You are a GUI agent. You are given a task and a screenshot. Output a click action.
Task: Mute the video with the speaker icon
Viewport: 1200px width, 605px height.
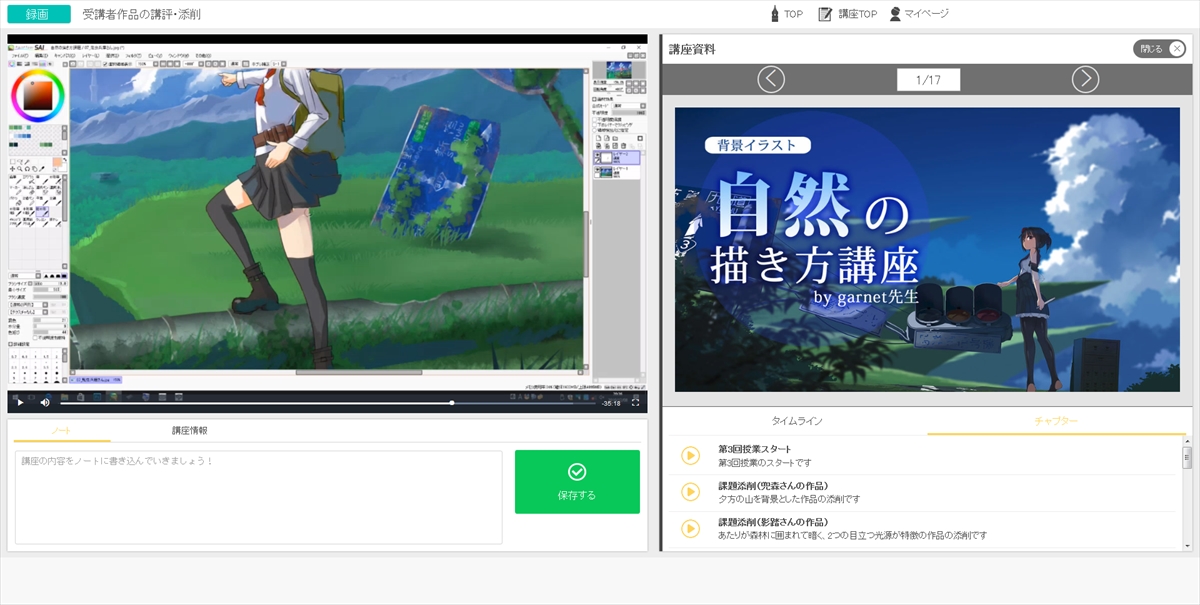click(x=45, y=402)
